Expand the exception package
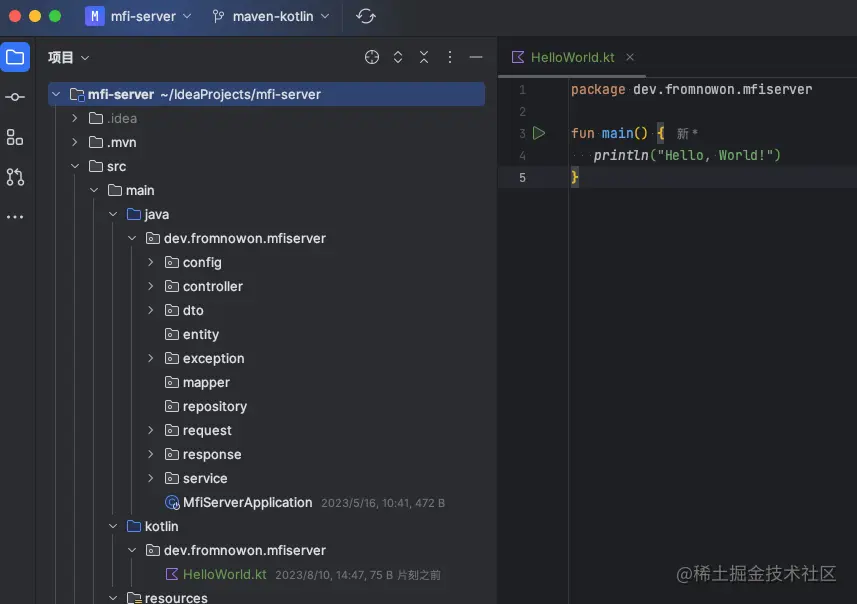This screenshot has width=857, height=604. pos(151,358)
